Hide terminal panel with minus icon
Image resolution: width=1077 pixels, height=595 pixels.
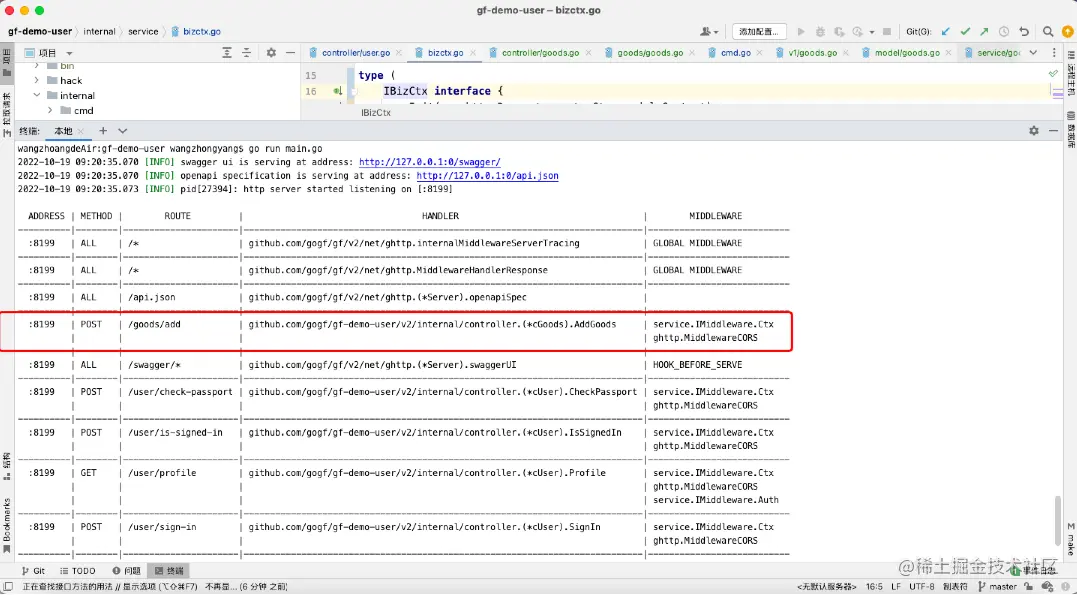point(1054,131)
